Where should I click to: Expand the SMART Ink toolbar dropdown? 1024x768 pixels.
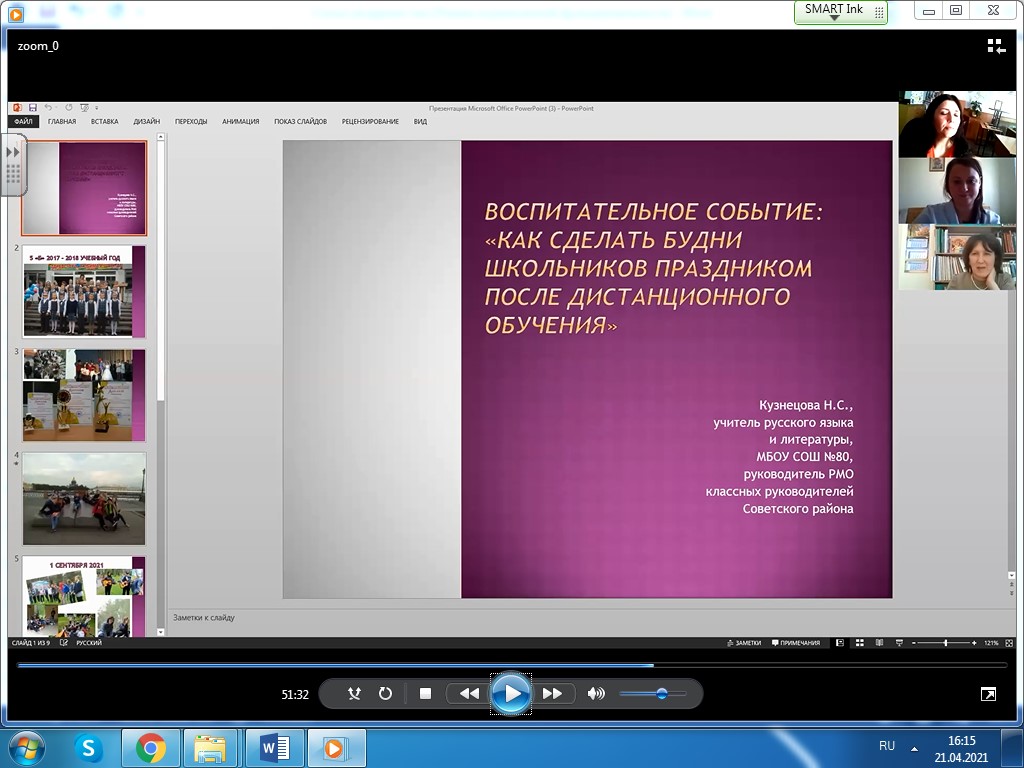[834, 18]
